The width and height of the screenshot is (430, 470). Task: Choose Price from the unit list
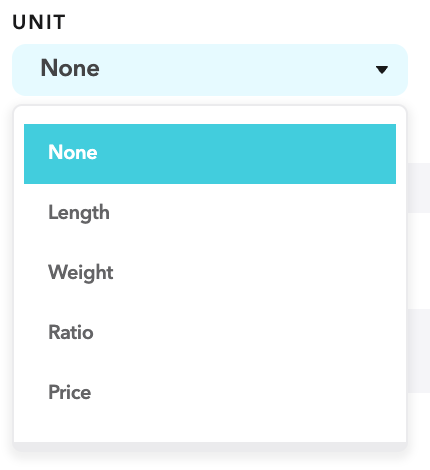tap(210, 392)
